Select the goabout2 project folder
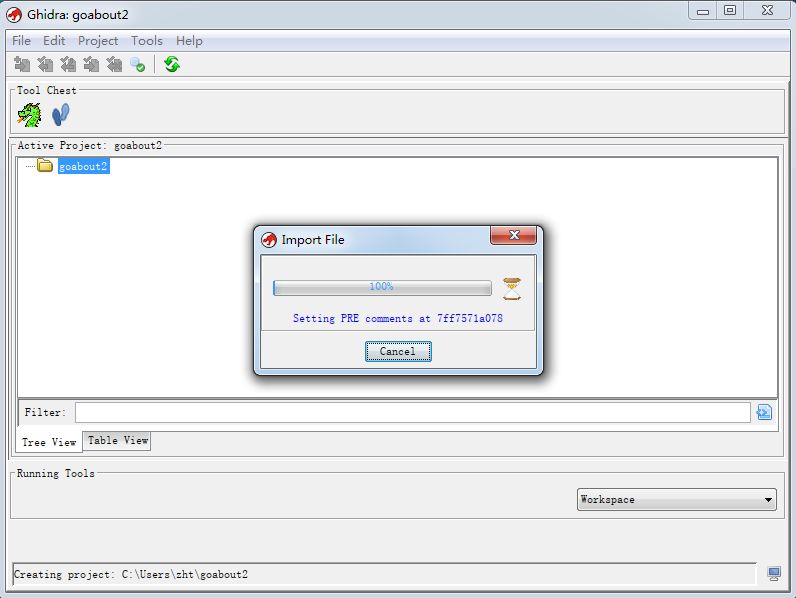This screenshot has height=598, width=796. tap(83, 167)
